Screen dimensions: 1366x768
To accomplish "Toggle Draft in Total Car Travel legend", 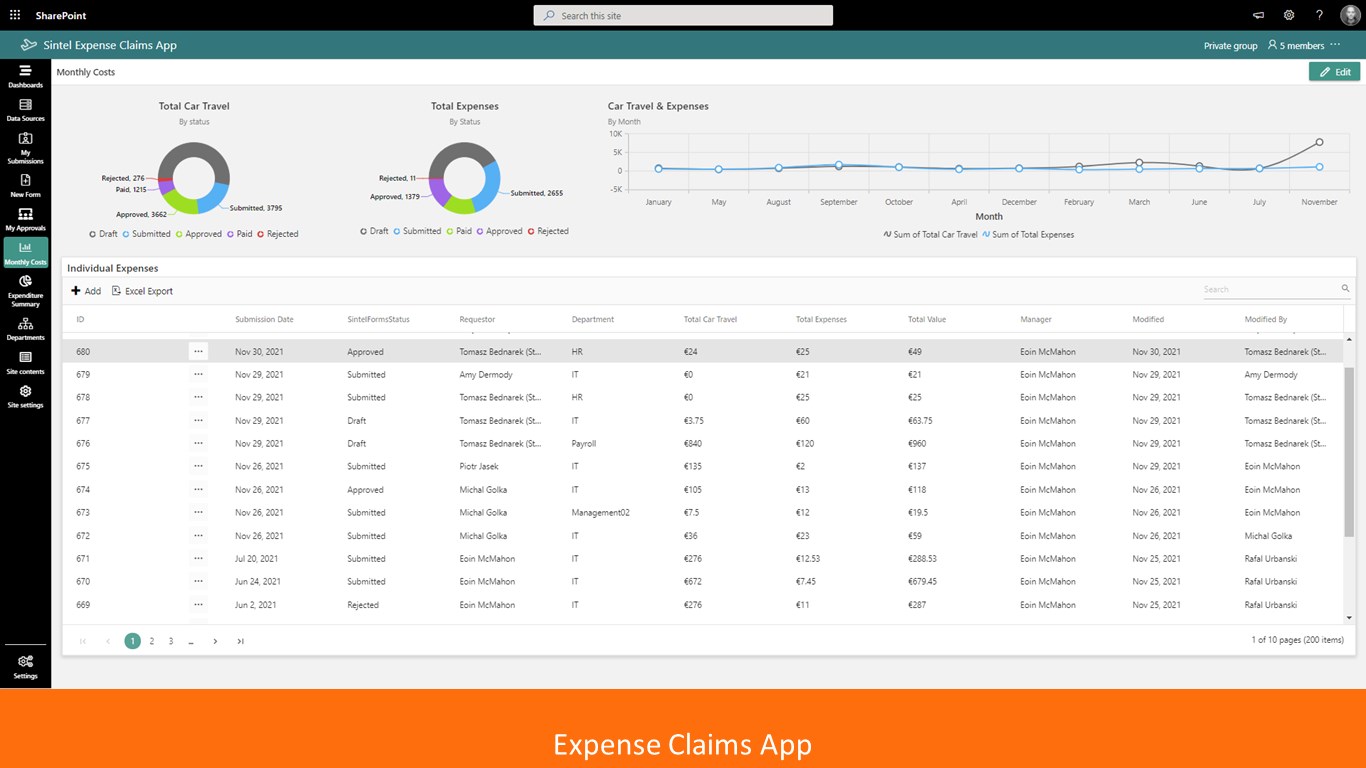I will (103, 234).
